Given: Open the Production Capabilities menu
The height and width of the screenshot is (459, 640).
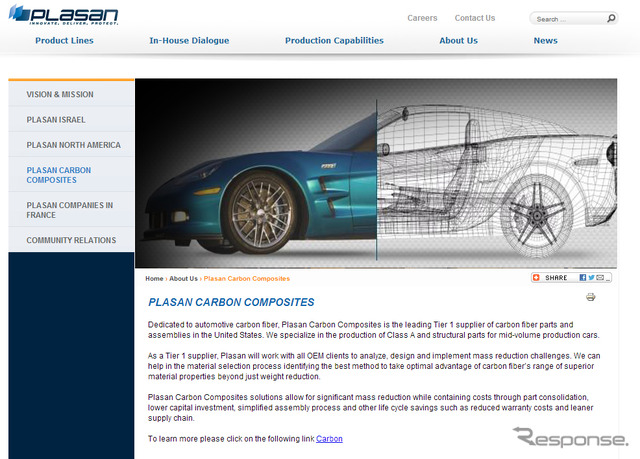Looking at the screenshot, I should 334,40.
